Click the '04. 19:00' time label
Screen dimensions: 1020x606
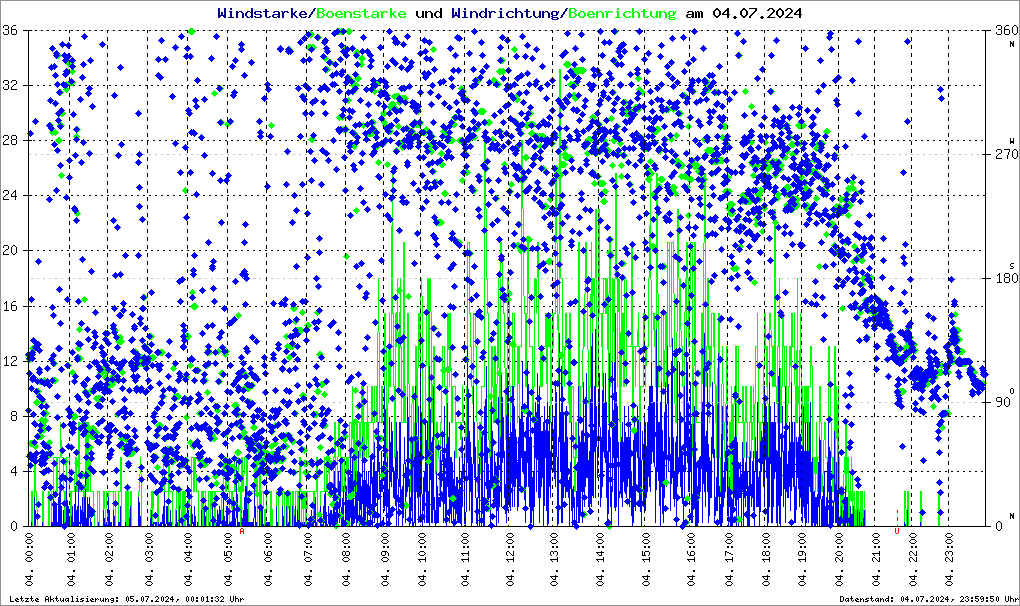click(803, 559)
